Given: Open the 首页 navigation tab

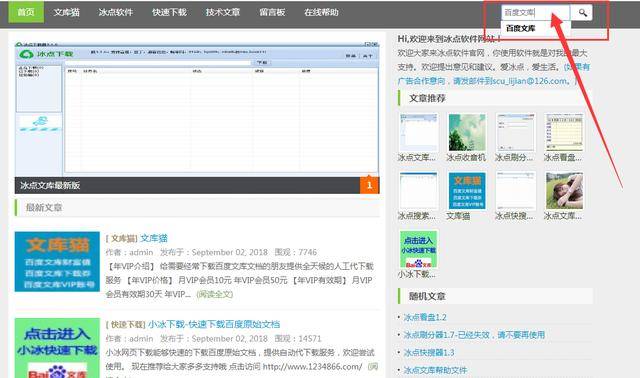Looking at the screenshot, I should pos(26,12).
